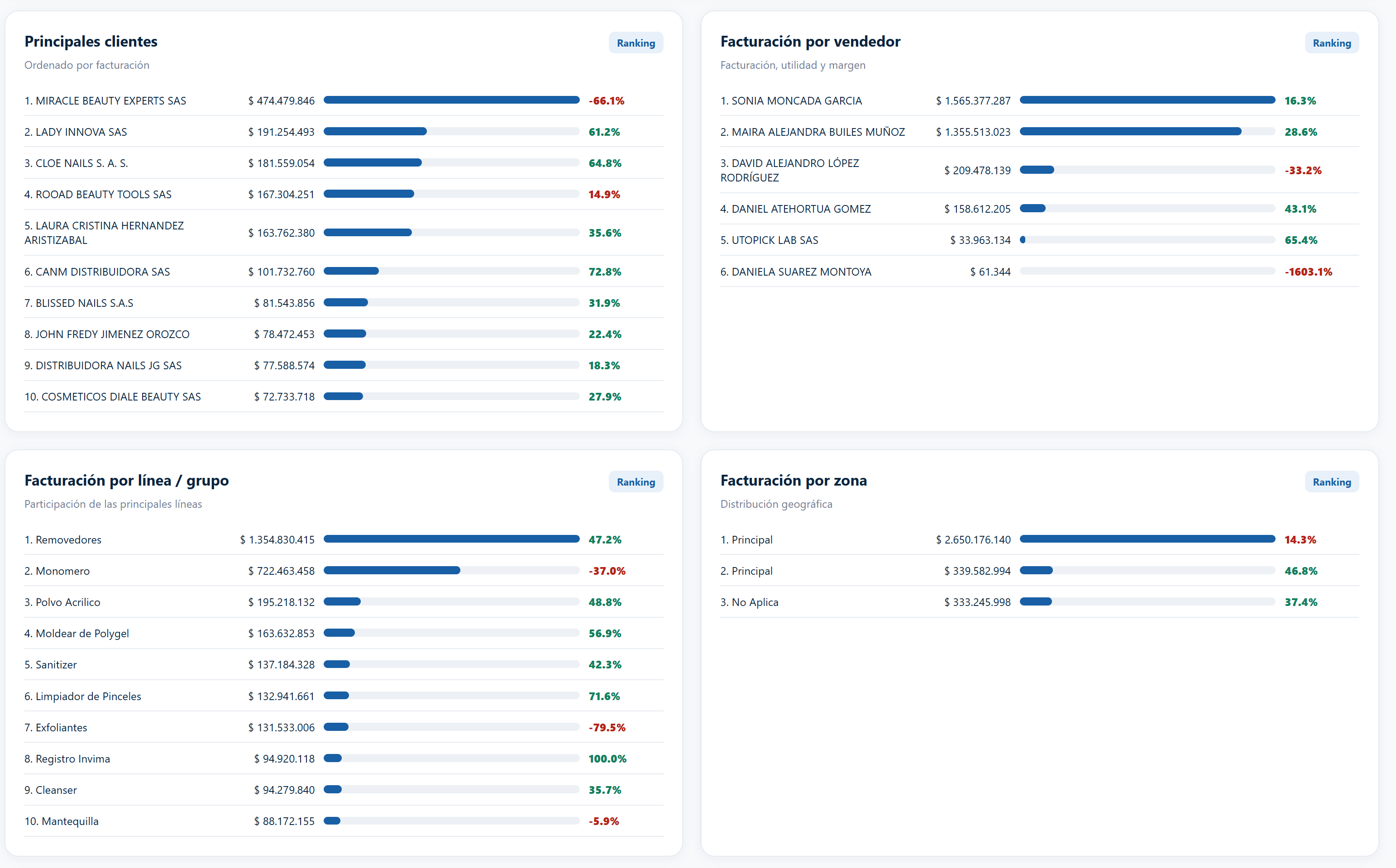Viewport: 1396px width, 868px height.
Task: Click client name JOHN FREDY JIMENEZ OROZCO
Action: click(x=113, y=335)
